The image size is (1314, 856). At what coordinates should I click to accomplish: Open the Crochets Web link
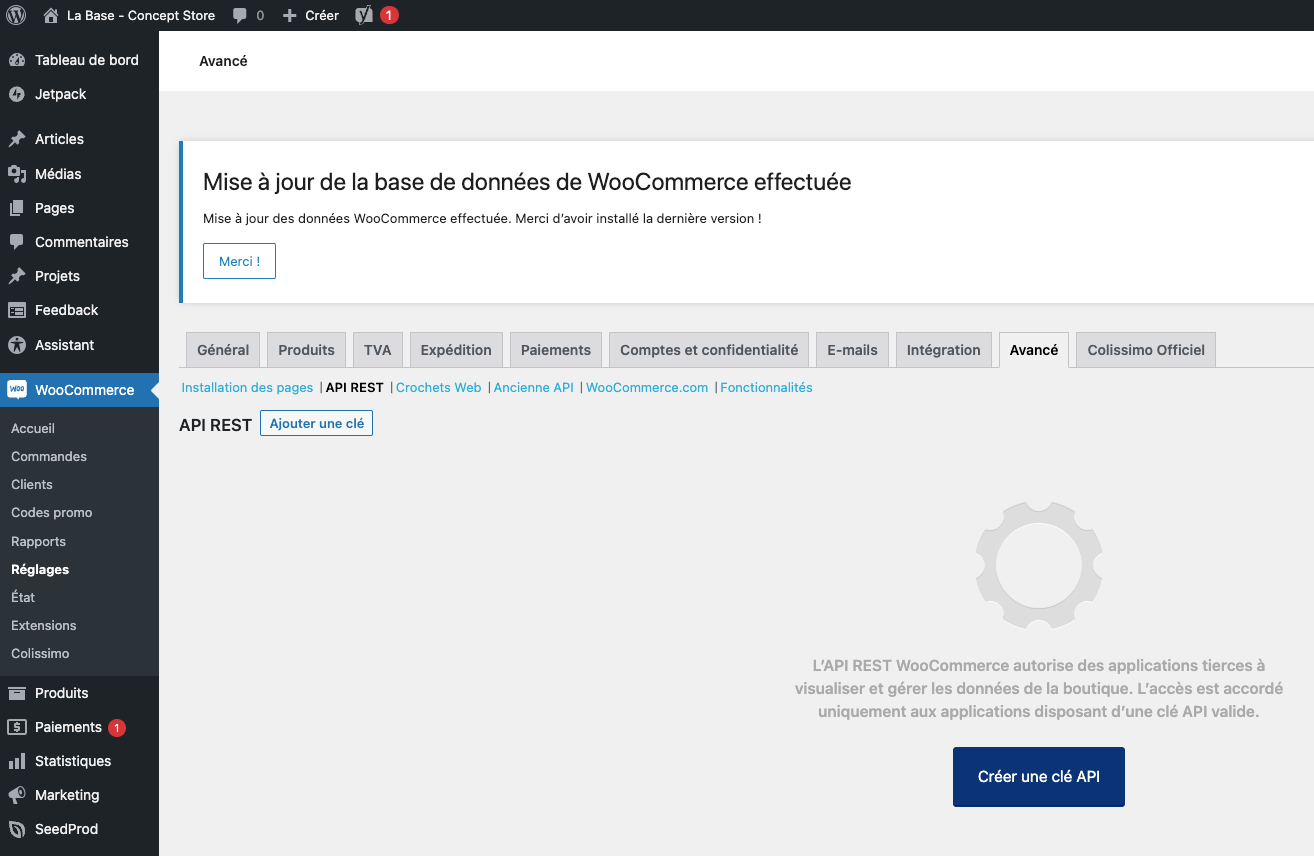pyautogui.click(x=438, y=387)
